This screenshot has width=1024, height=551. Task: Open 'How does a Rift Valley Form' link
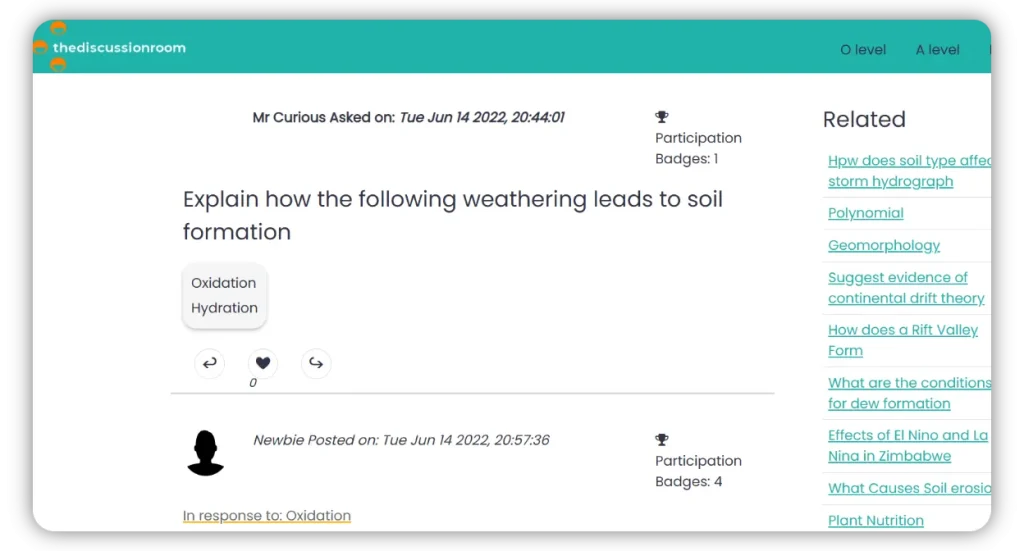[902, 340]
